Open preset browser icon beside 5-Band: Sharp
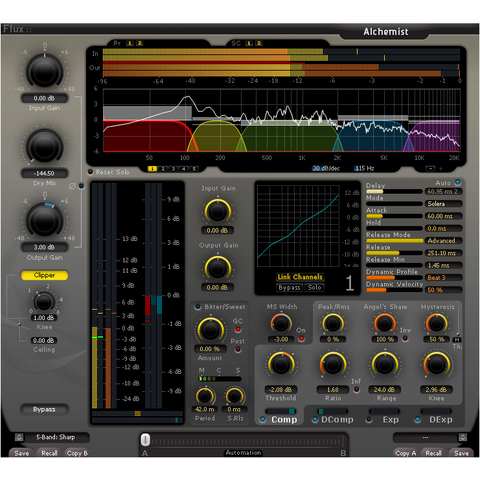This screenshot has height=480, width=480. [x=19, y=437]
